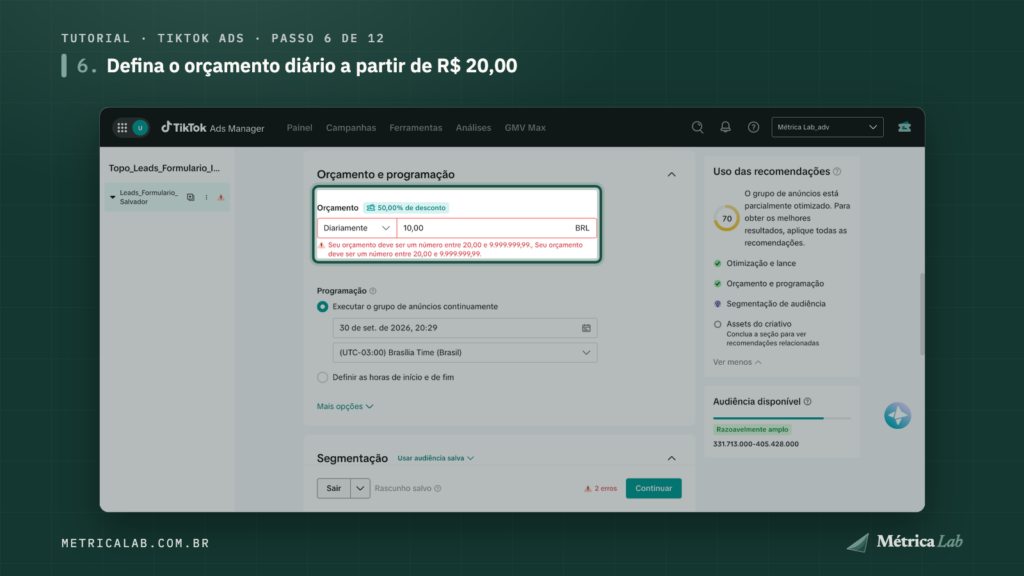
Task: Collapse the Segmentação section
Action: pyautogui.click(x=671, y=458)
